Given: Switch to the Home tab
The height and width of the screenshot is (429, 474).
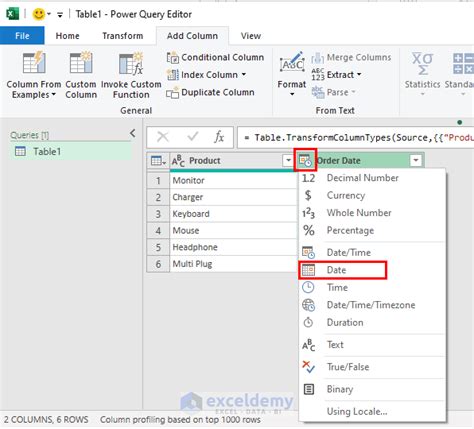Looking at the screenshot, I should click(68, 36).
